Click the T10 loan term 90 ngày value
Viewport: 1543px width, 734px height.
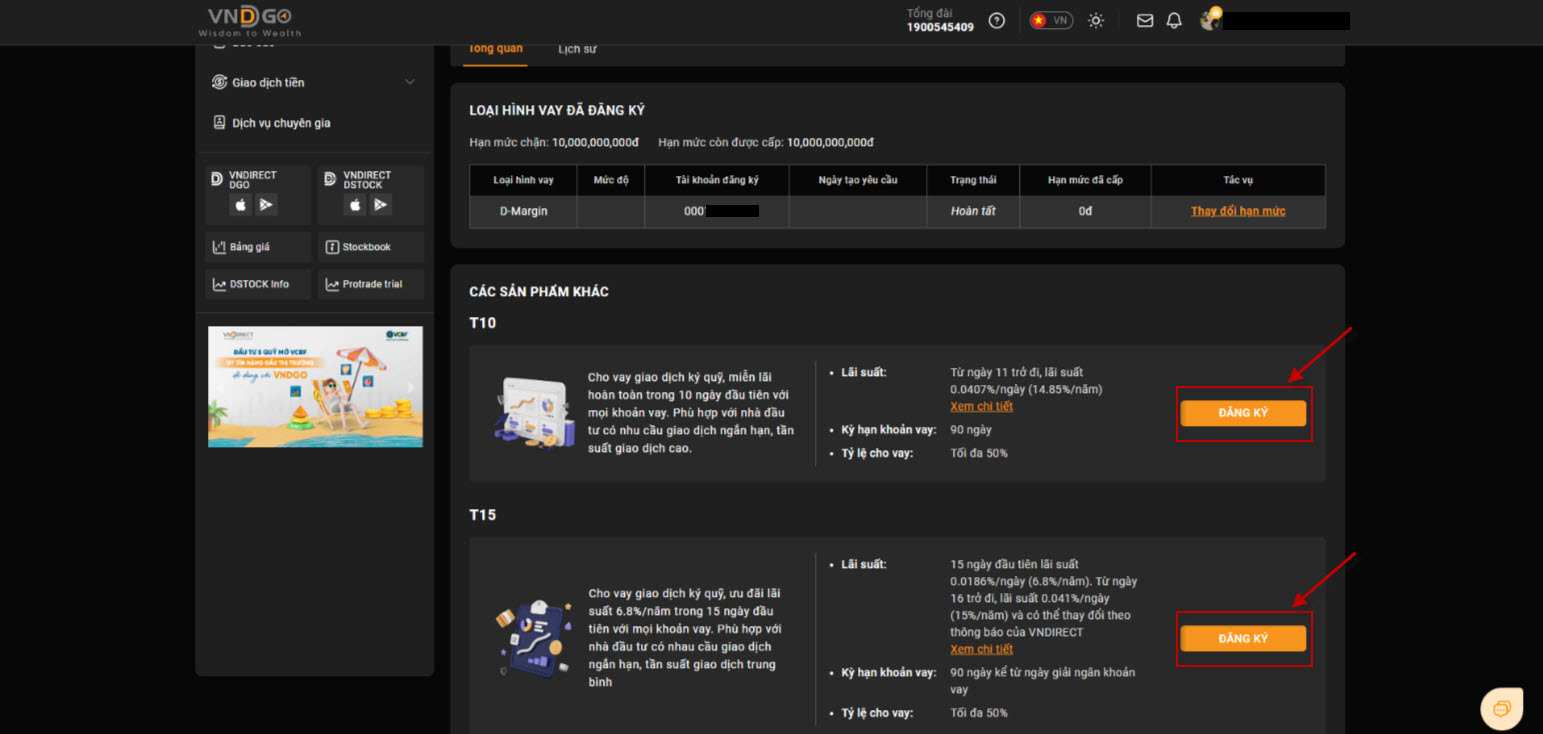[x=971, y=430]
